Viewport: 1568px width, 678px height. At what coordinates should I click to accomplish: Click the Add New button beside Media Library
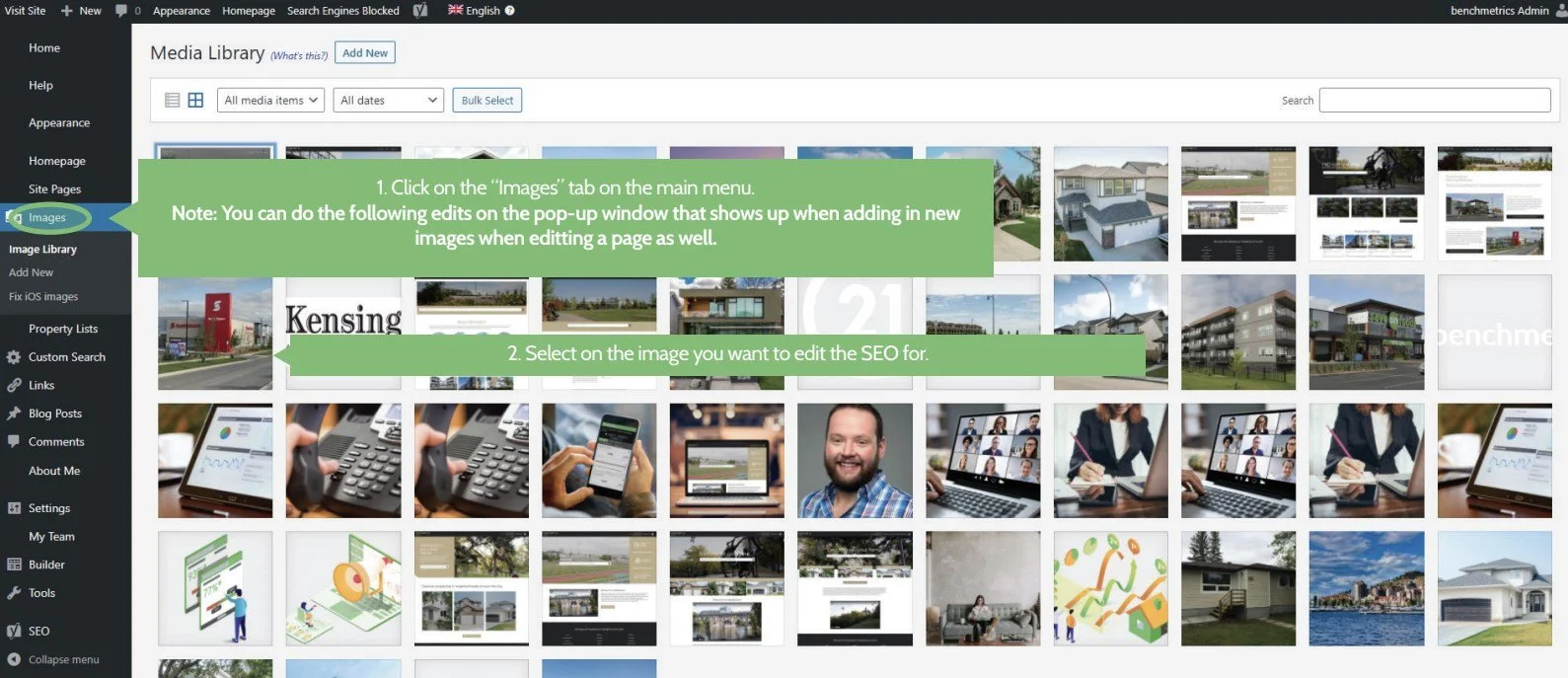click(x=365, y=53)
